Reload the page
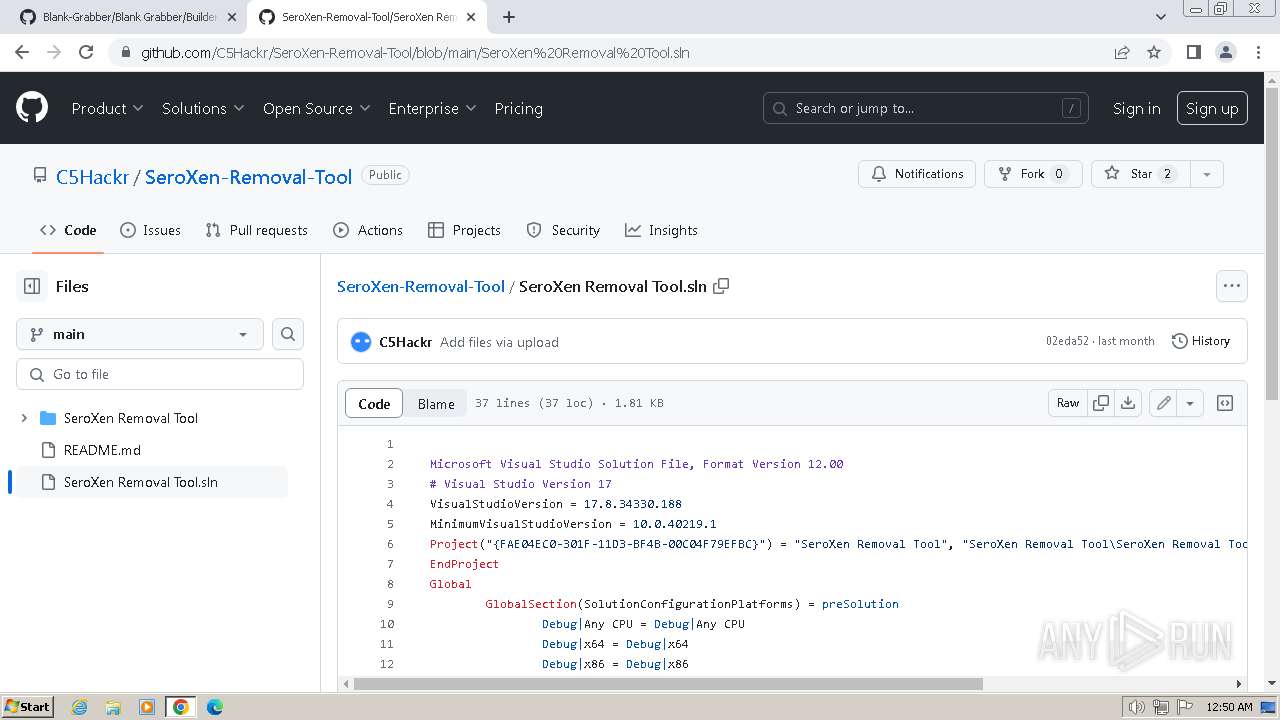This screenshot has width=1280, height=720. (86, 52)
